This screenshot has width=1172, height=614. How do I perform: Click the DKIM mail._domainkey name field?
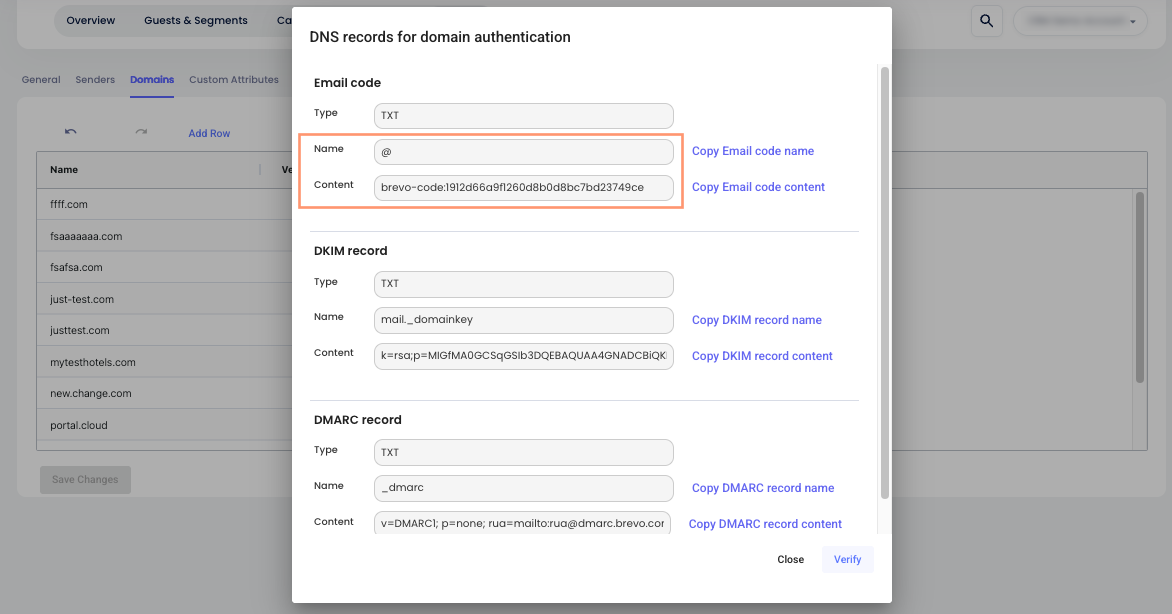tap(523, 320)
